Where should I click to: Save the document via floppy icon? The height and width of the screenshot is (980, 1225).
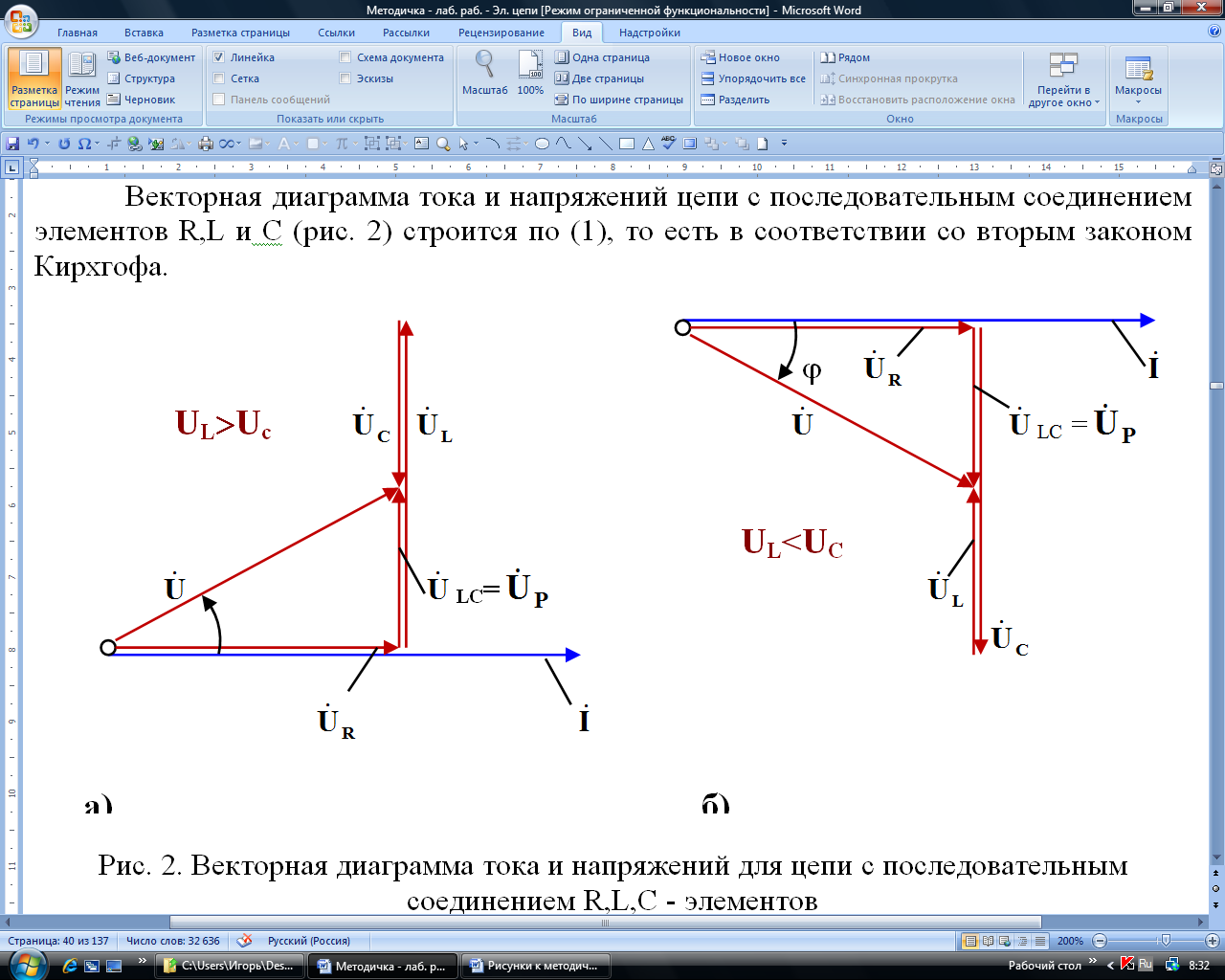pyautogui.click(x=11, y=144)
